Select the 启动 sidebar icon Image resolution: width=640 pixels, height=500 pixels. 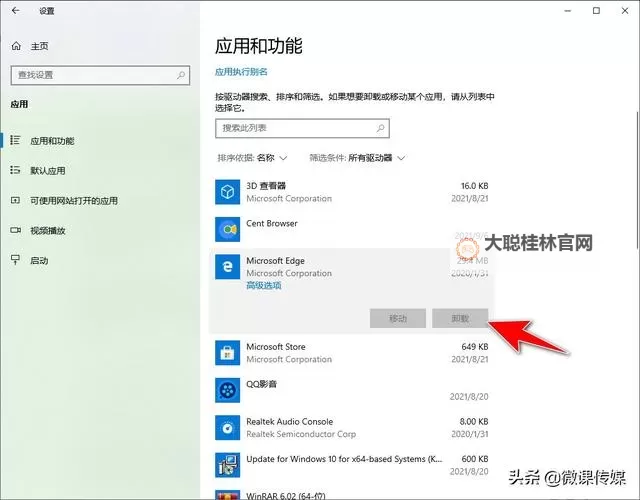coord(15,260)
